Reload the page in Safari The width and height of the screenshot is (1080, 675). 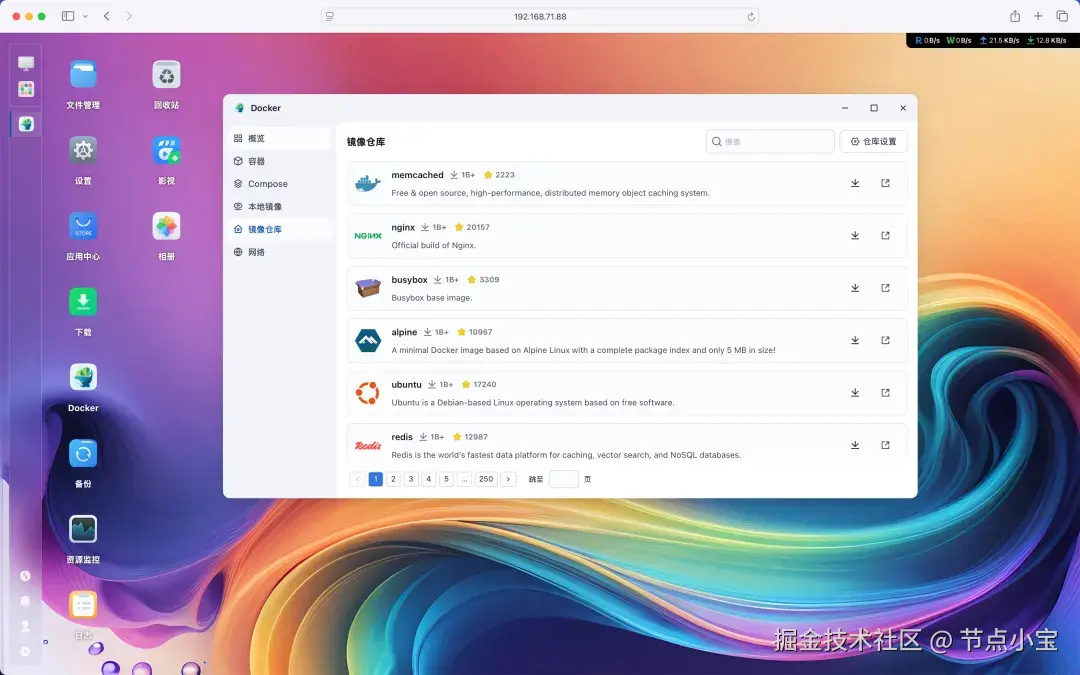(751, 17)
